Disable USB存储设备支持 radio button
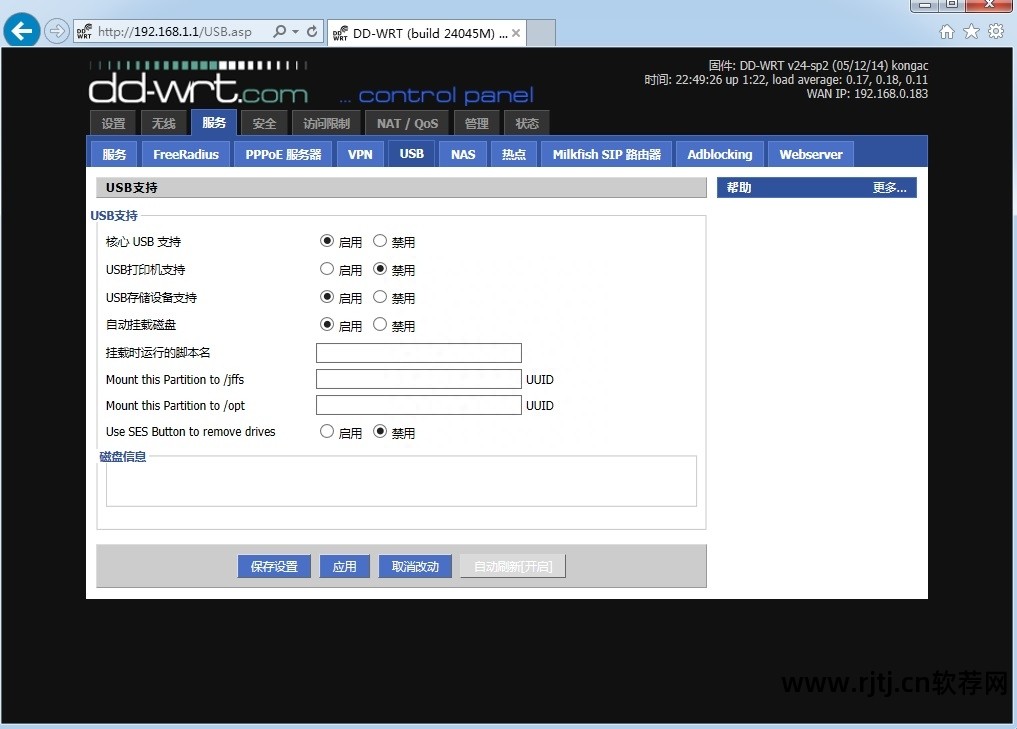Viewport: 1017px width, 729px height. (380, 296)
